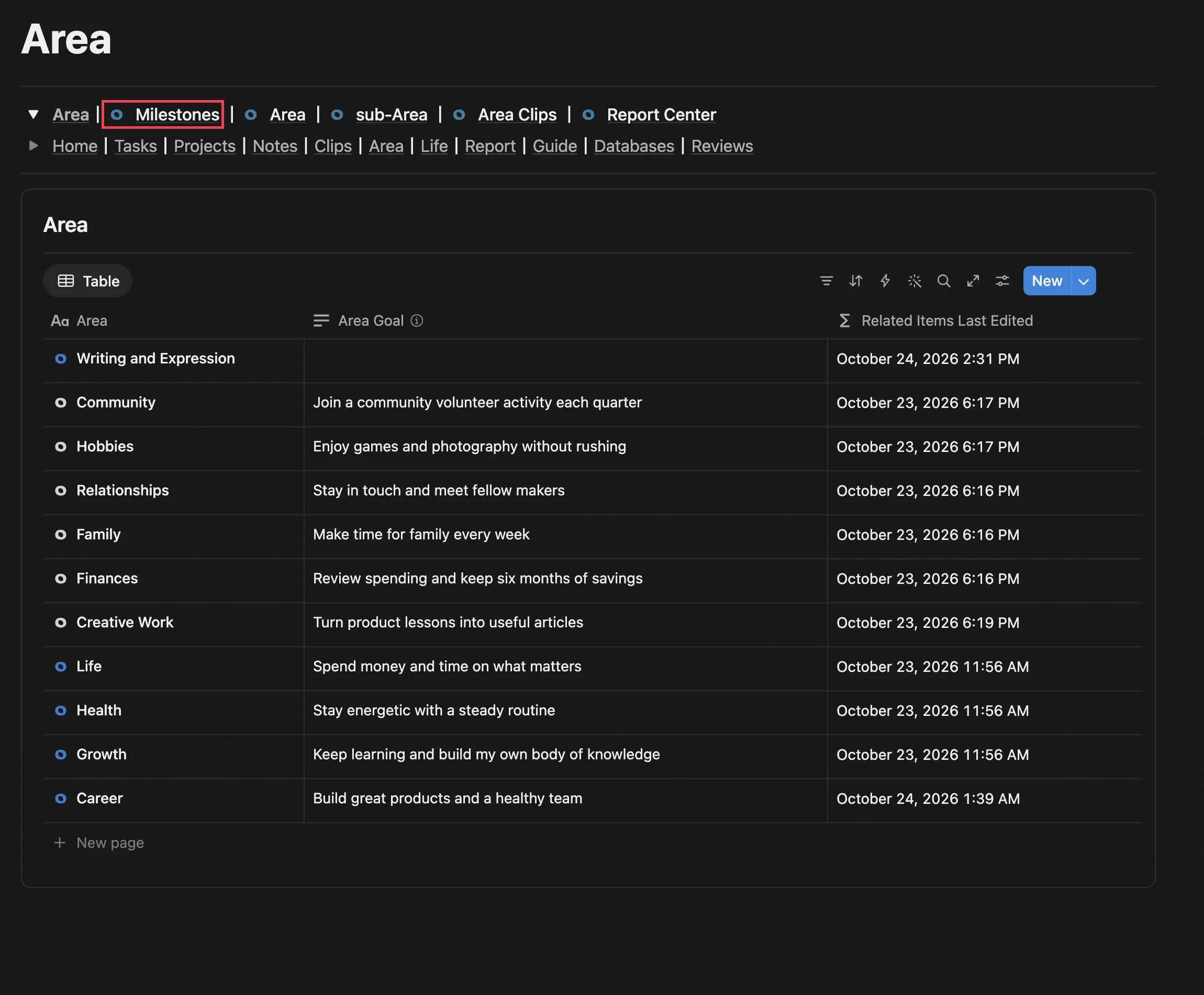
Task: Click info icon beside Area Goal
Action: [x=417, y=320]
